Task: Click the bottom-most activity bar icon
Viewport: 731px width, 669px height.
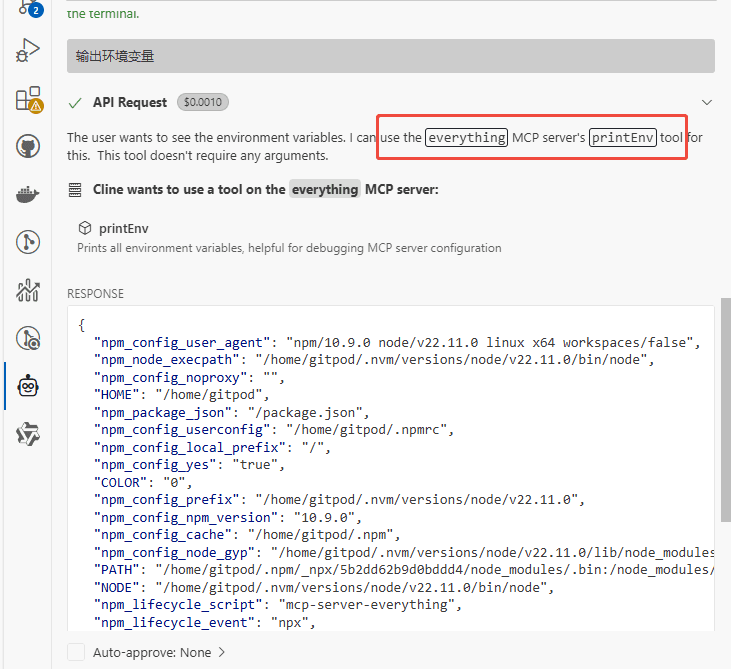Action: [28, 434]
